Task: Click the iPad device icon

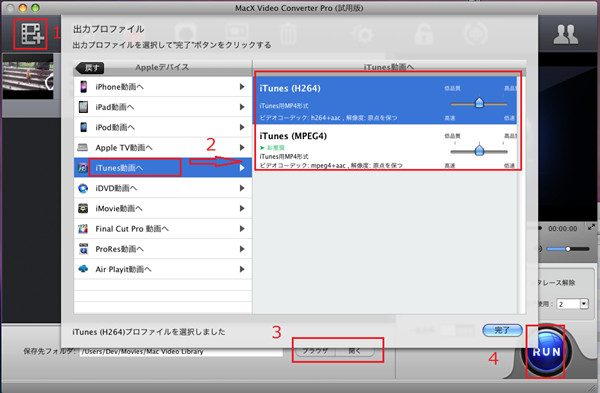Action: tap(83, 107)
